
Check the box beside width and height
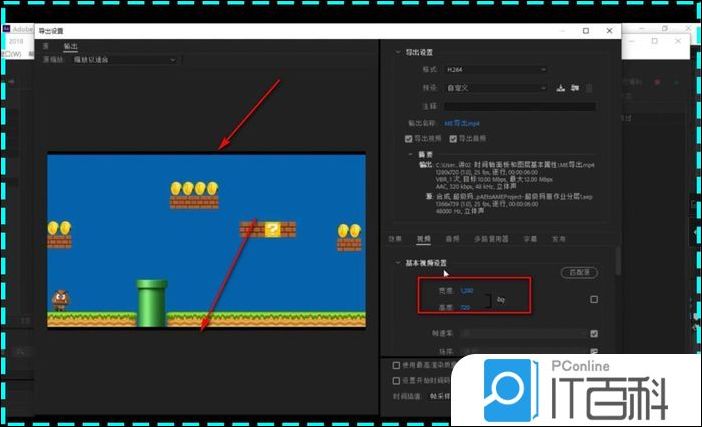click(594, 299)
